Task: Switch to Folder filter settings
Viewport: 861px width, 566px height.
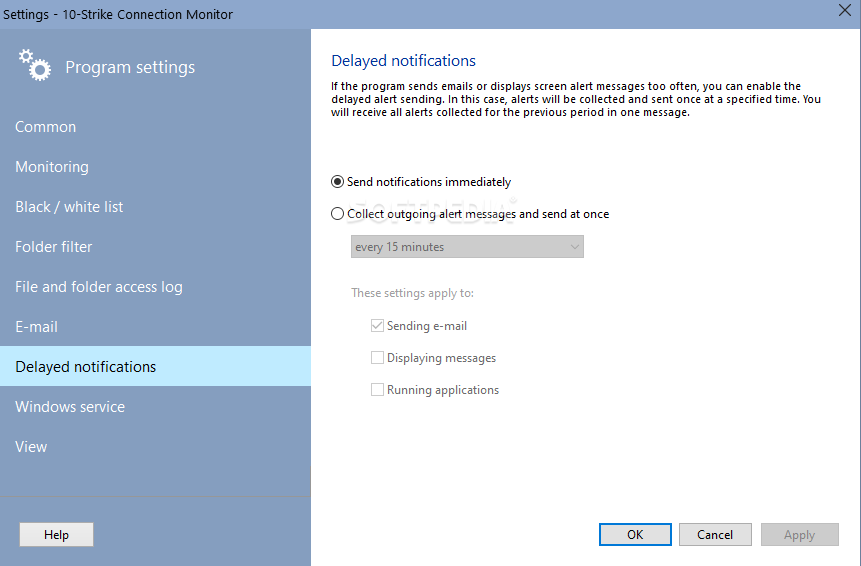Action: point(155,247)
